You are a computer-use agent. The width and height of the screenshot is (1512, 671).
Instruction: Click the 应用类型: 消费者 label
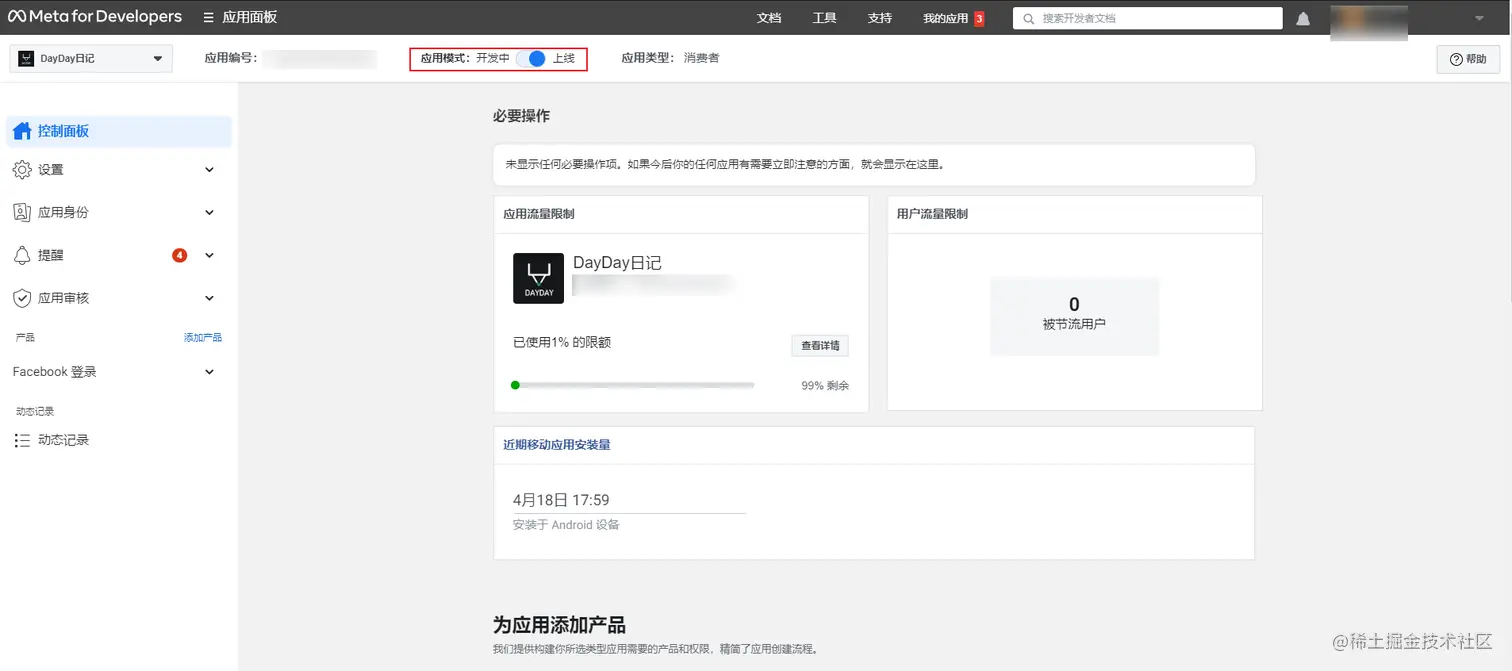point(670,58)
